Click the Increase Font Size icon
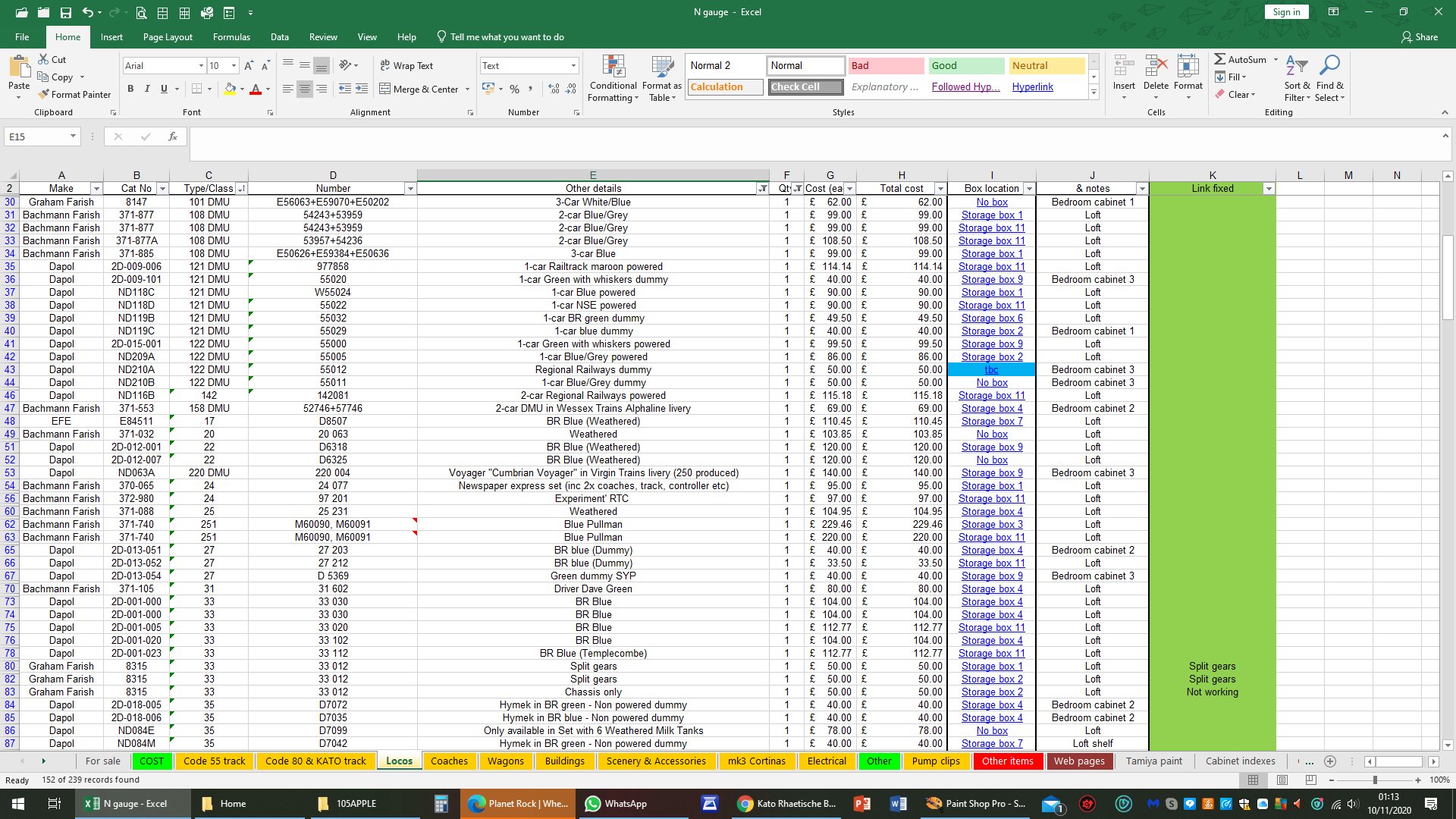This screenshot has height=819, width=1456. (x=249, y=66)
